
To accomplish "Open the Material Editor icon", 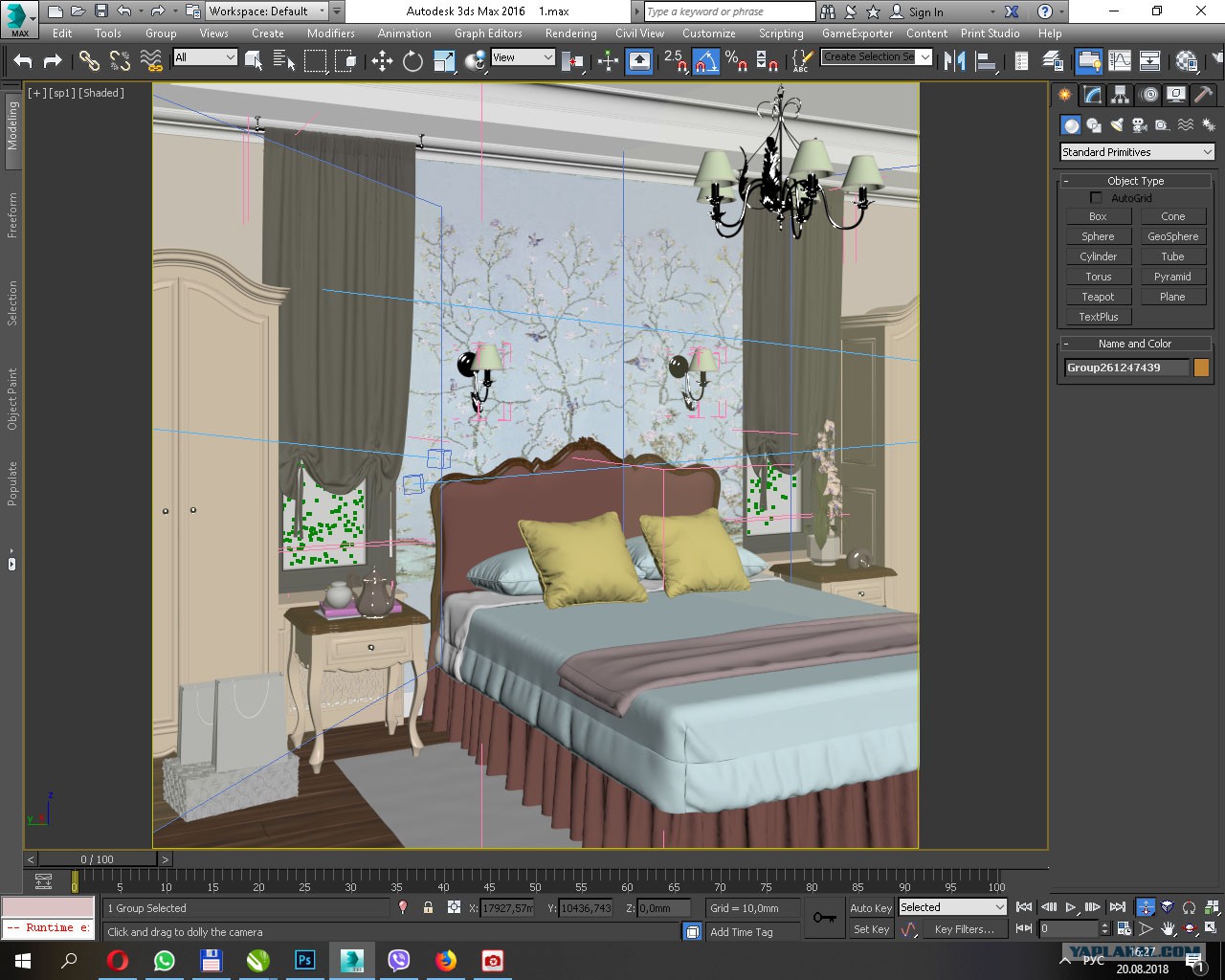I will pos(1188,60).
